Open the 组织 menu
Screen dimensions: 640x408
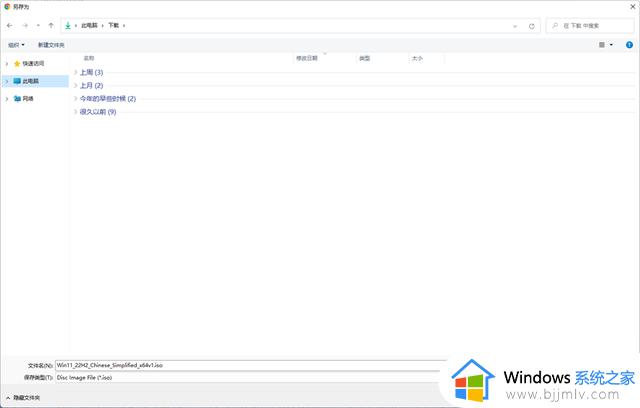16,45
